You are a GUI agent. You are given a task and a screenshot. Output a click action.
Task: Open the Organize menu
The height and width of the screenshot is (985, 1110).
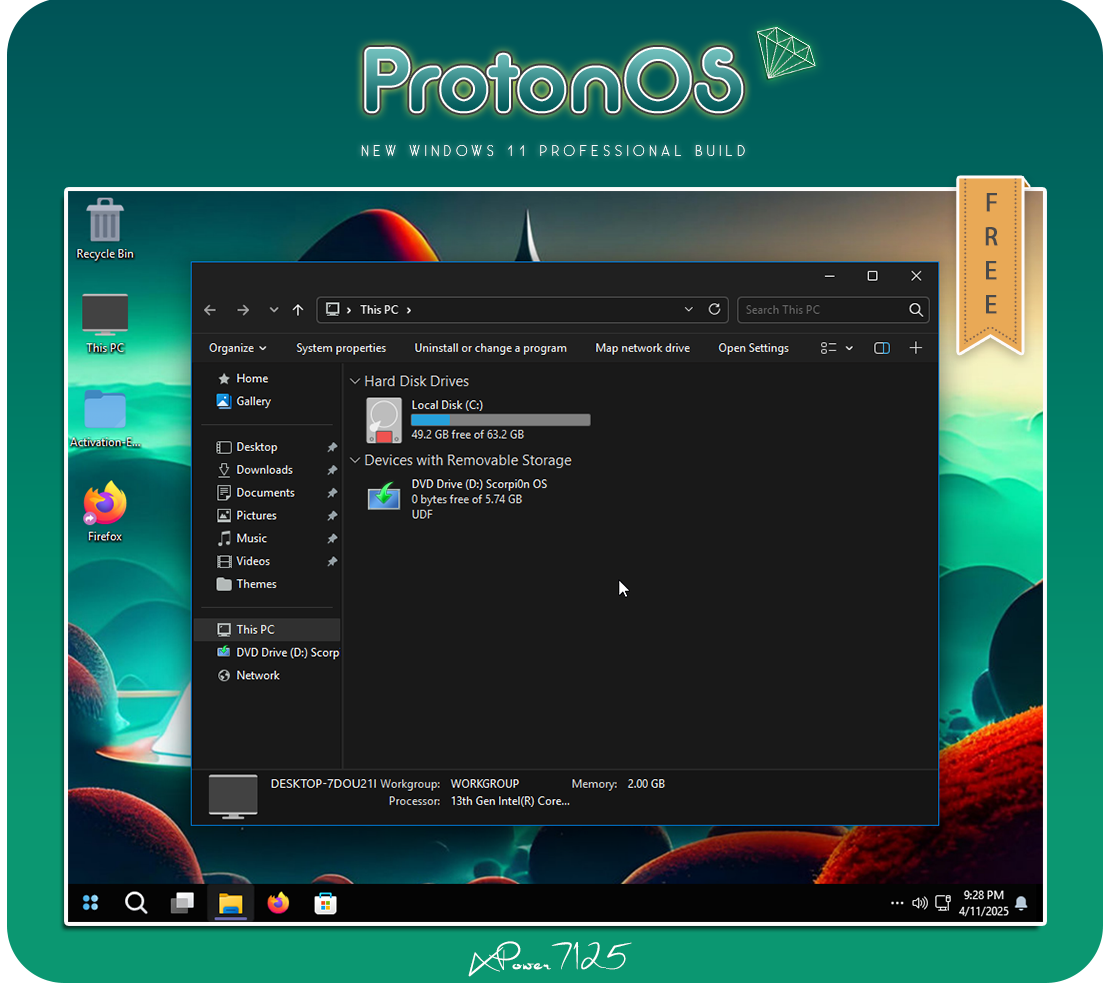237,348
